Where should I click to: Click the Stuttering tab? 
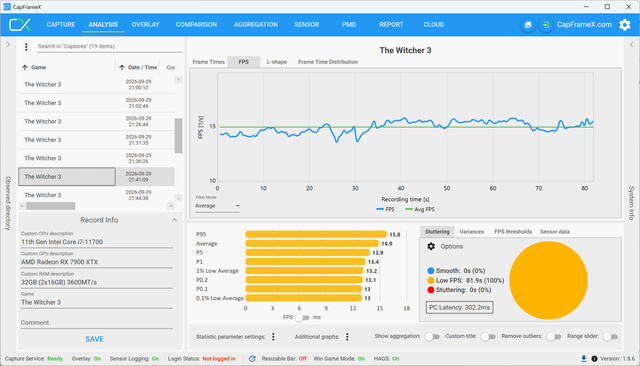[x=437, y=232]
